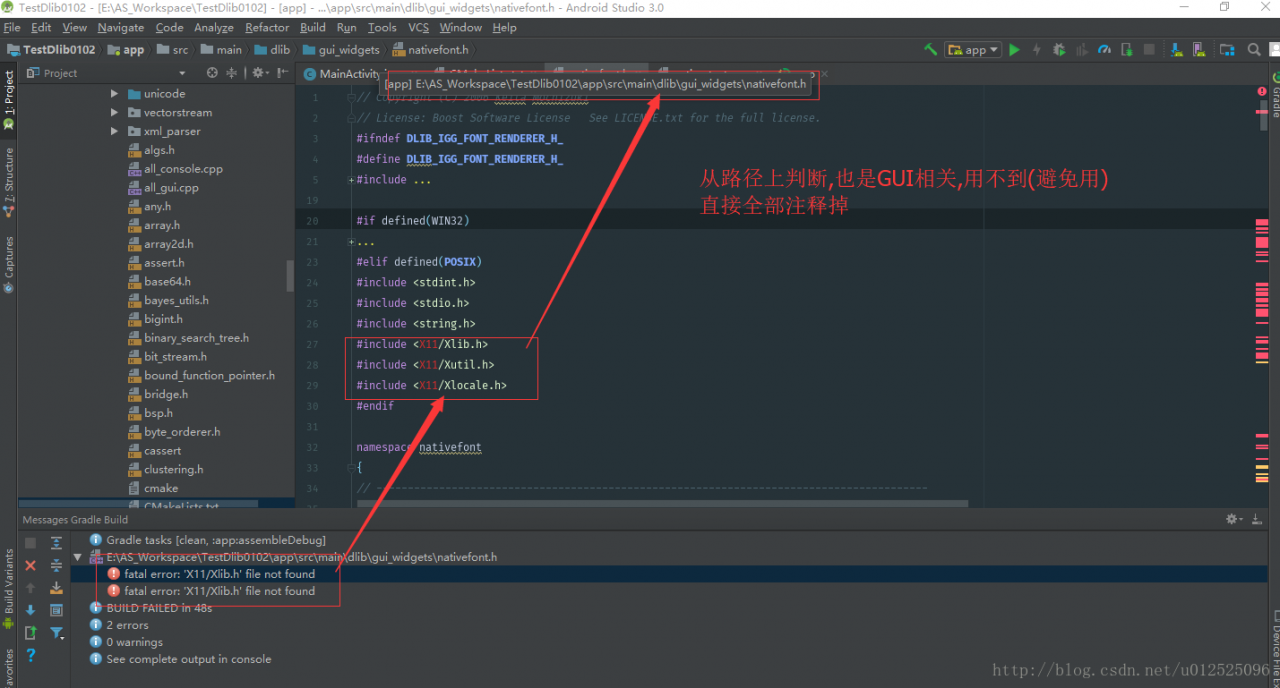Expand the xml_parser folder

coord(115,131)
